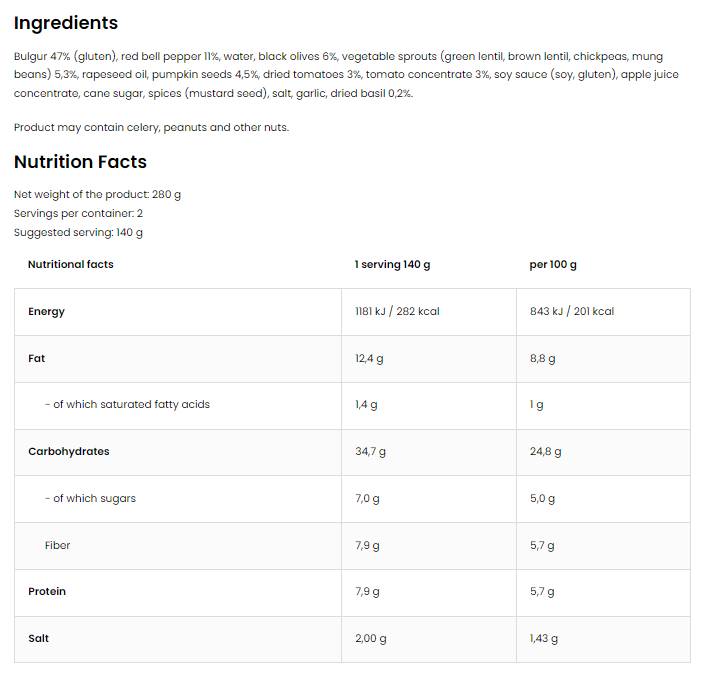Viewport: 705px width, 676px height.
Task: Click the Servings per container line
Action: [x=78, y=214]
